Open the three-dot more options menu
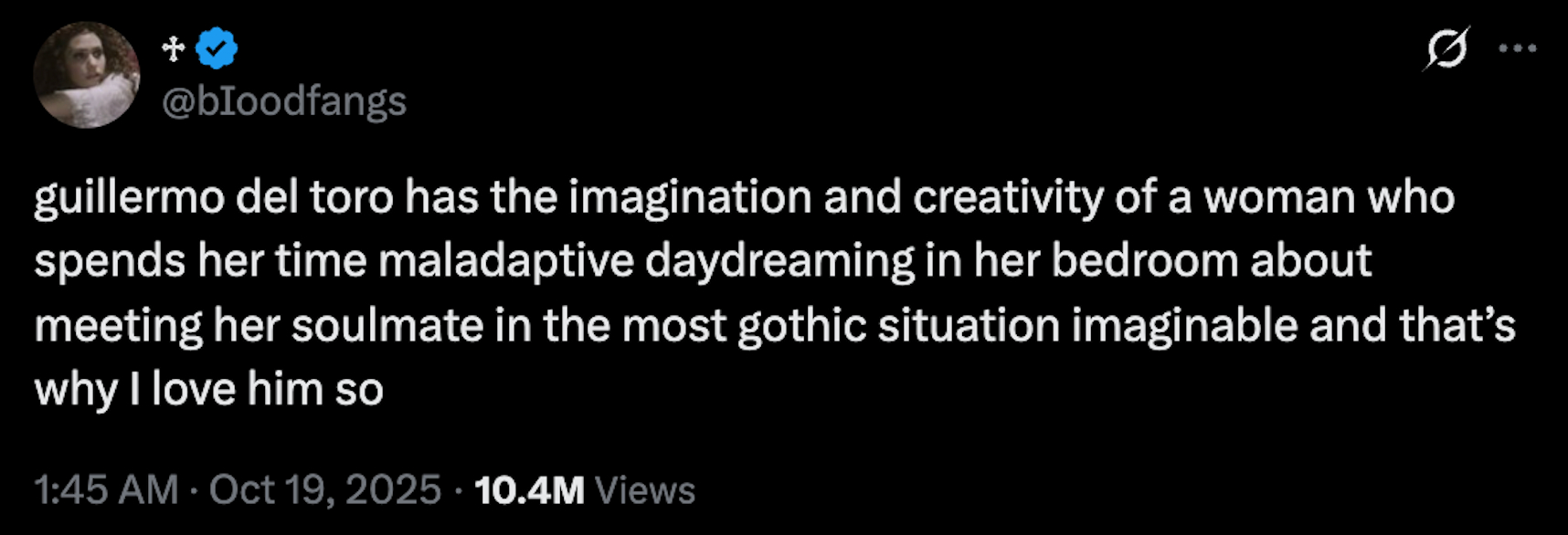 click(1518, 48)
